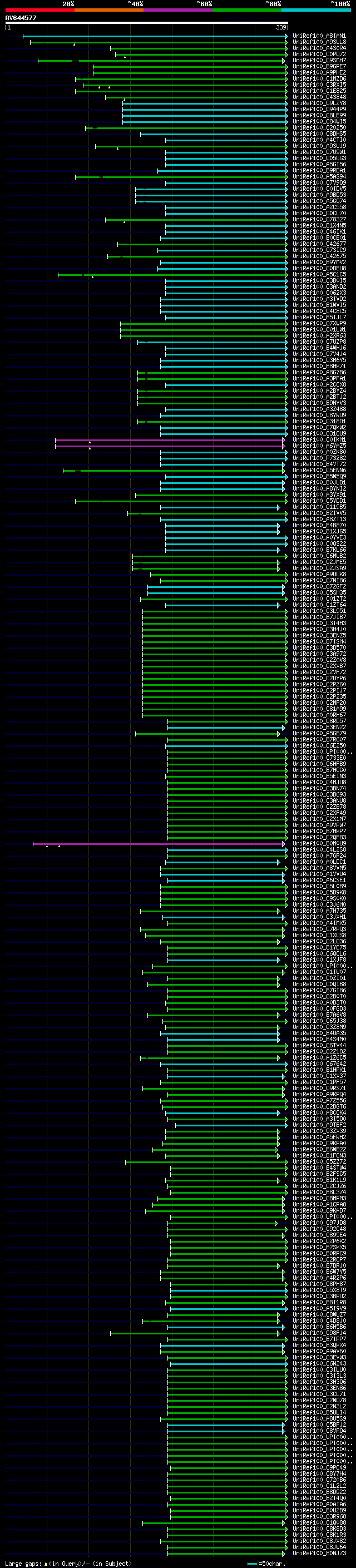Select label UniRef100_Q97JD8
This screenshot has height=1568, width=356.
coord(319,1223)
